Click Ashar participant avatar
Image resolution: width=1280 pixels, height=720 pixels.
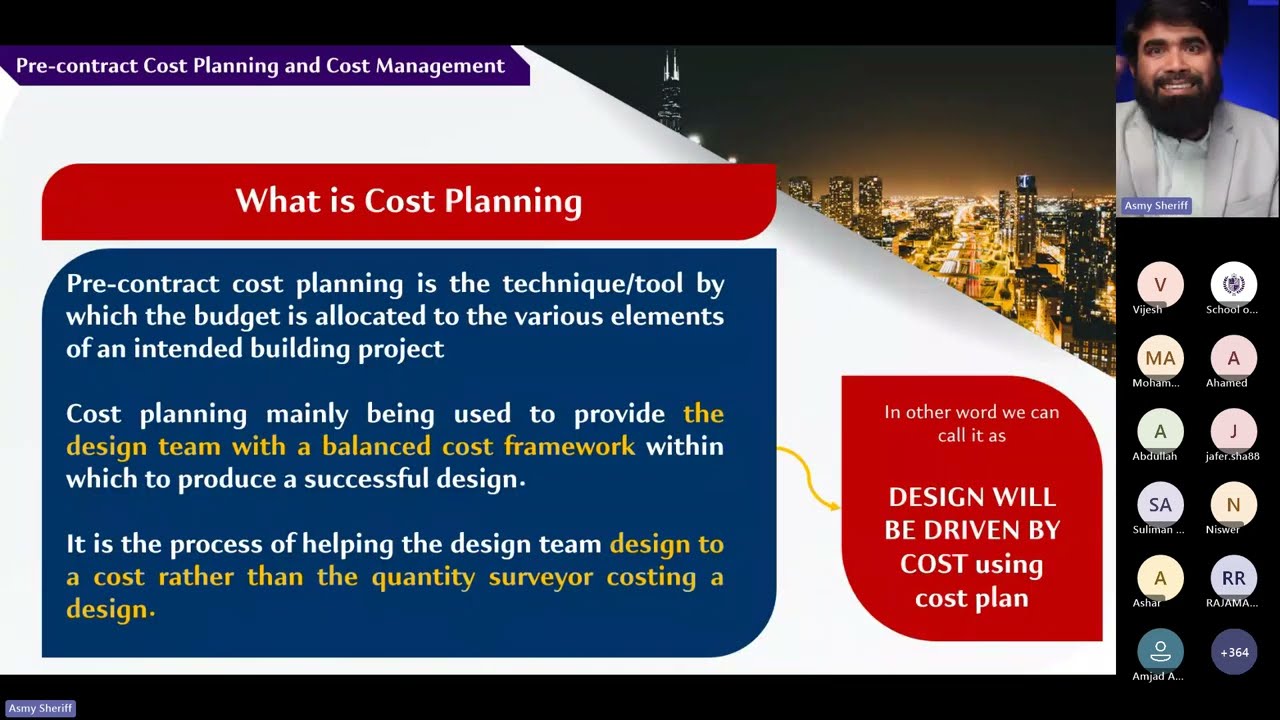pos(1160,578)
